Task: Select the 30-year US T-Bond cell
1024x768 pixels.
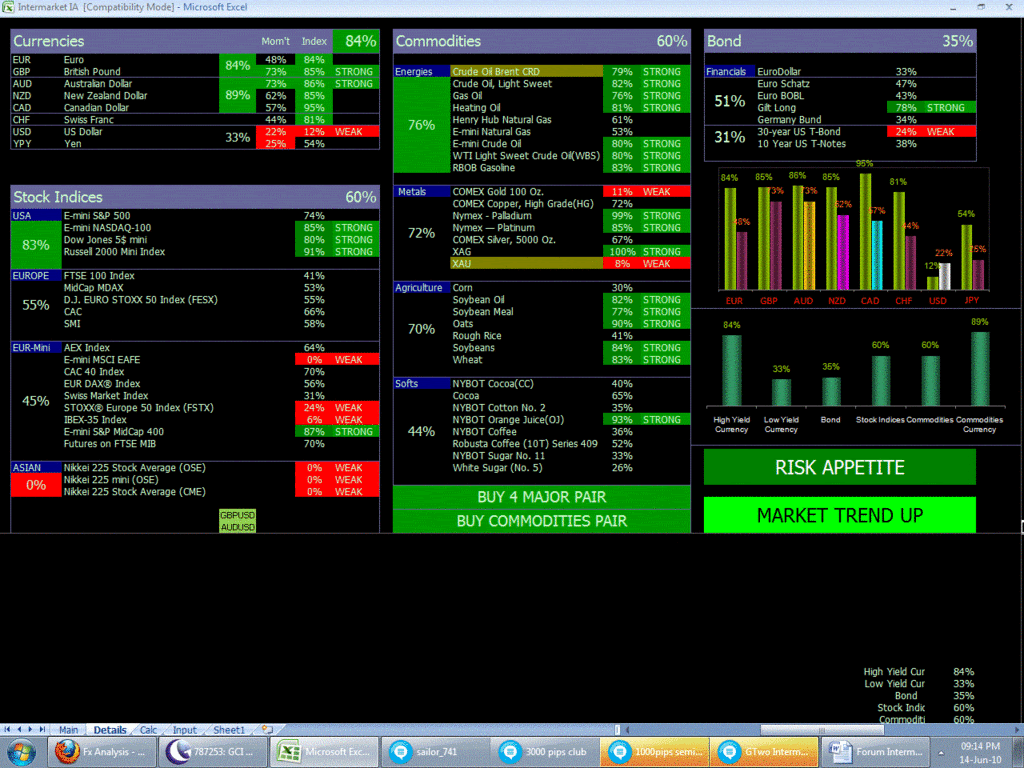Action: tap(799, 131)
